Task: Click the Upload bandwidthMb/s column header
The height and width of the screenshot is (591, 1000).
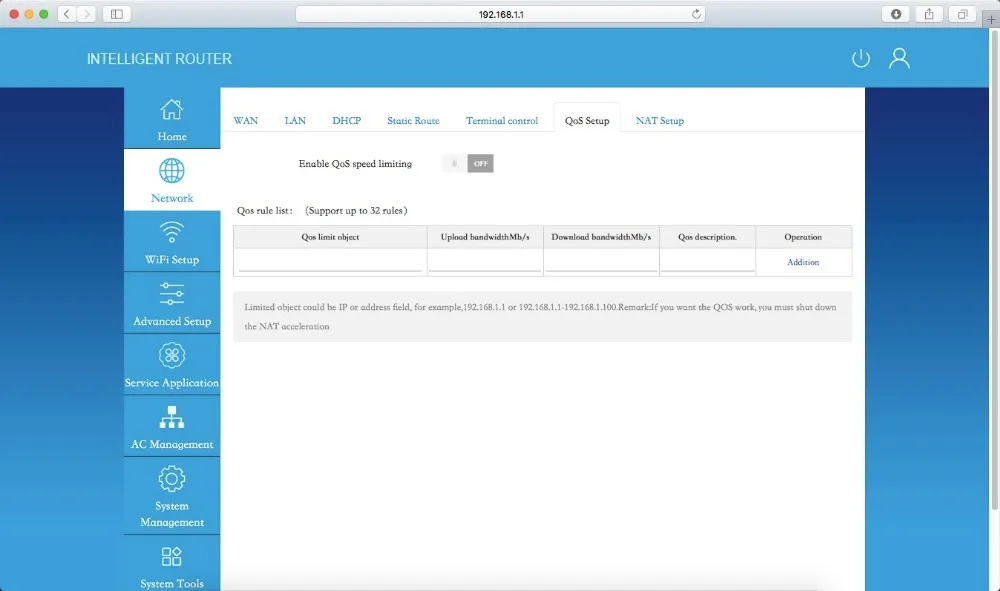Action: click(x=485, y=237)
